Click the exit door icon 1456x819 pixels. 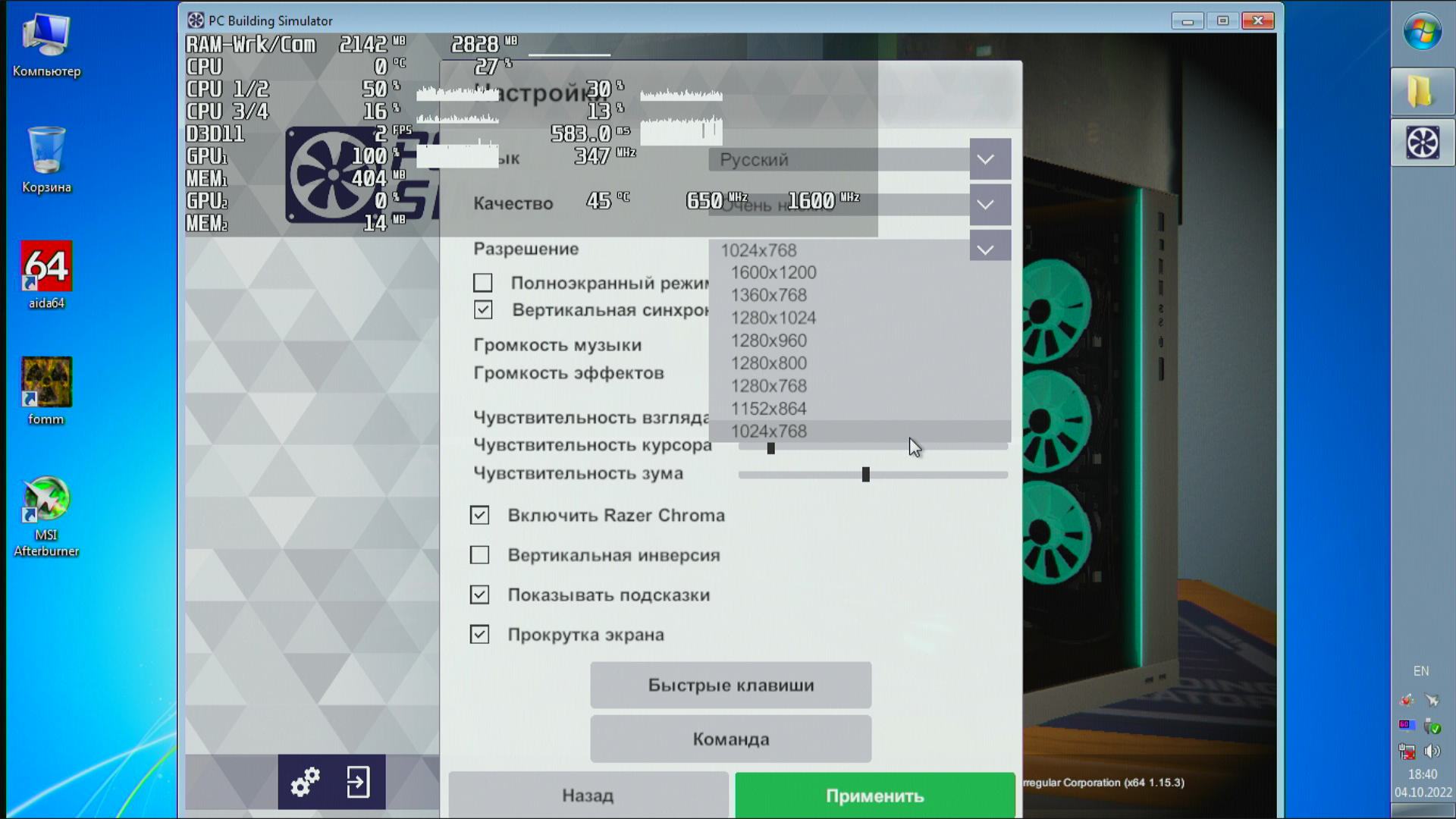[x=358, y=782]
